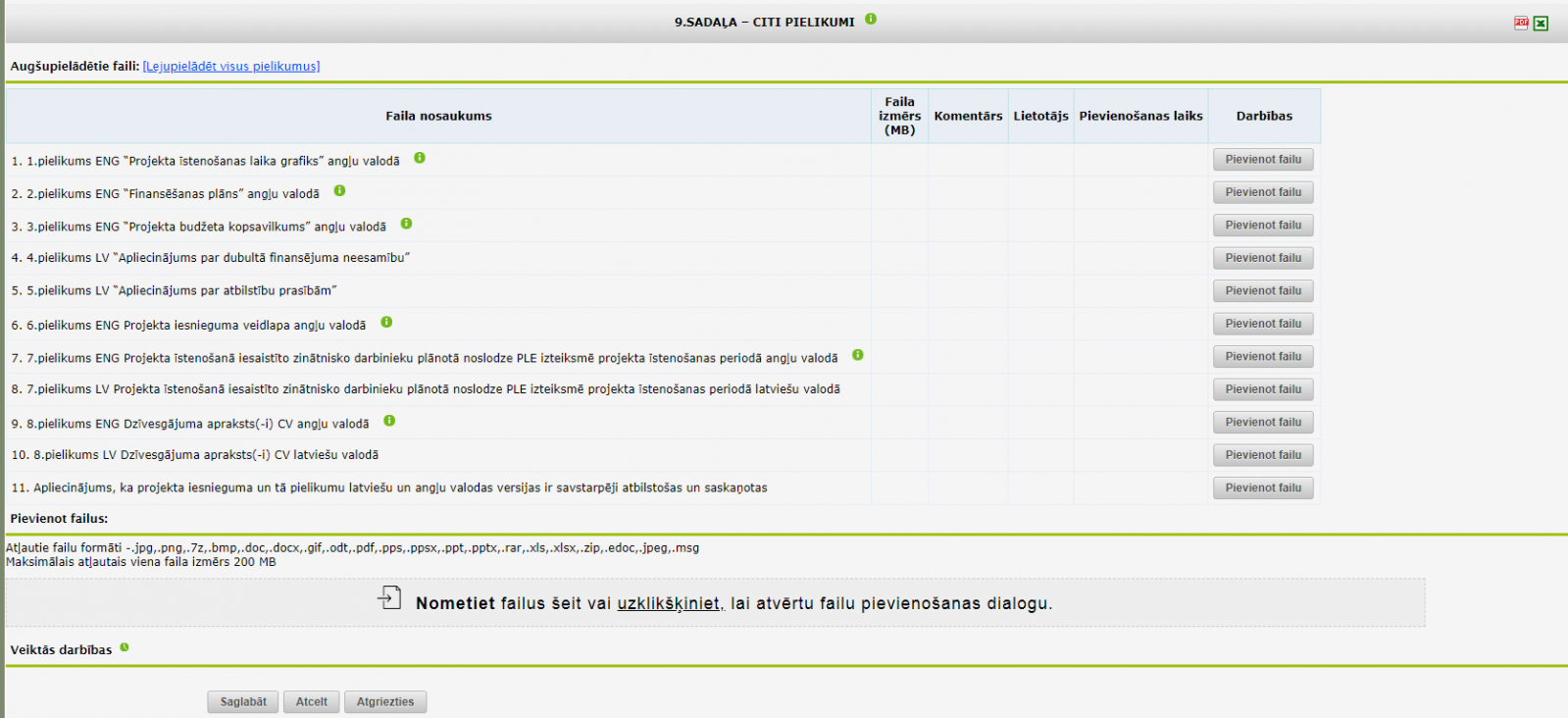1568x718 pixels.
Task: Show info for 8.pielikums ENG CV
Action: tap(389, 421)
